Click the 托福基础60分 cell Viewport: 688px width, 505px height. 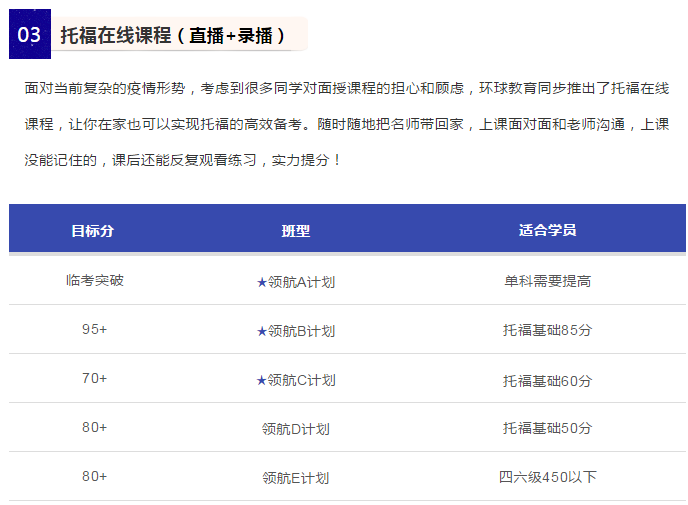[548, 381]
